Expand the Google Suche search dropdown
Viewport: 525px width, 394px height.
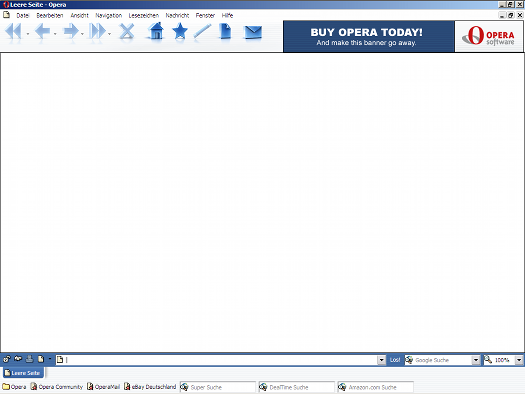click(476, 360)
